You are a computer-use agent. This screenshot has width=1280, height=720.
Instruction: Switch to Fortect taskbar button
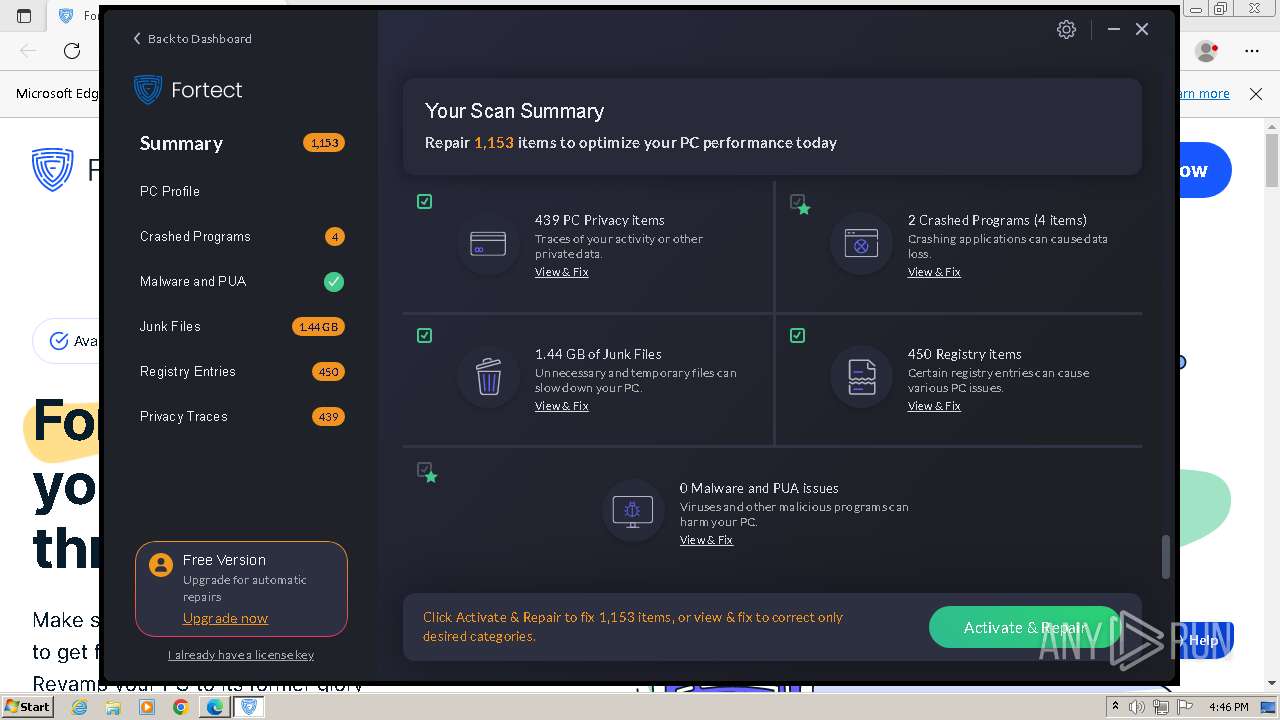click(249, 707)
